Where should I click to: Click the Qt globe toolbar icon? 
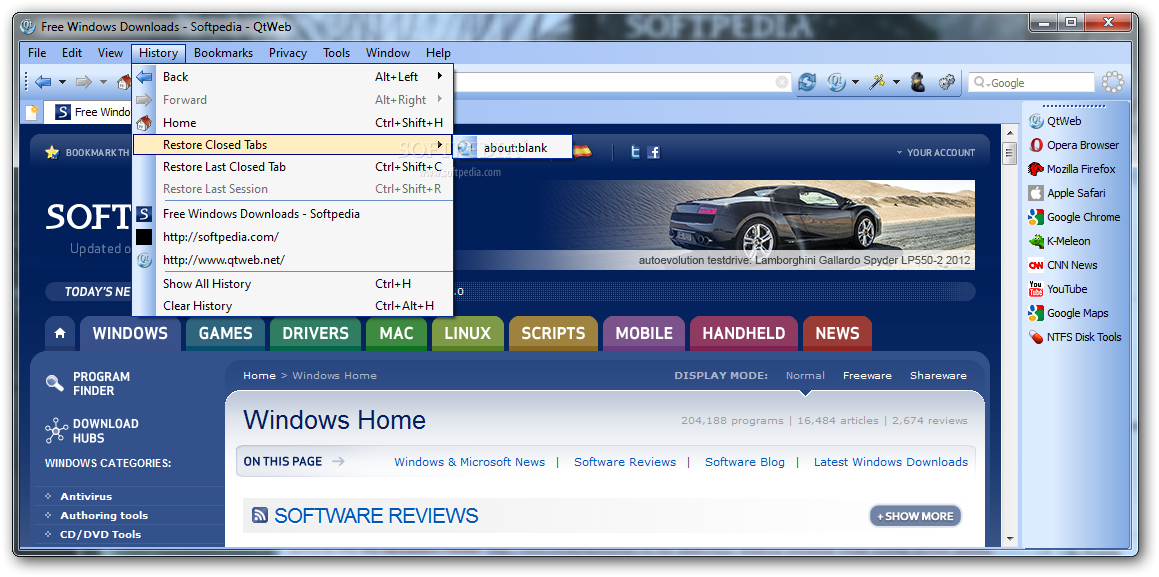click(836, 83)
